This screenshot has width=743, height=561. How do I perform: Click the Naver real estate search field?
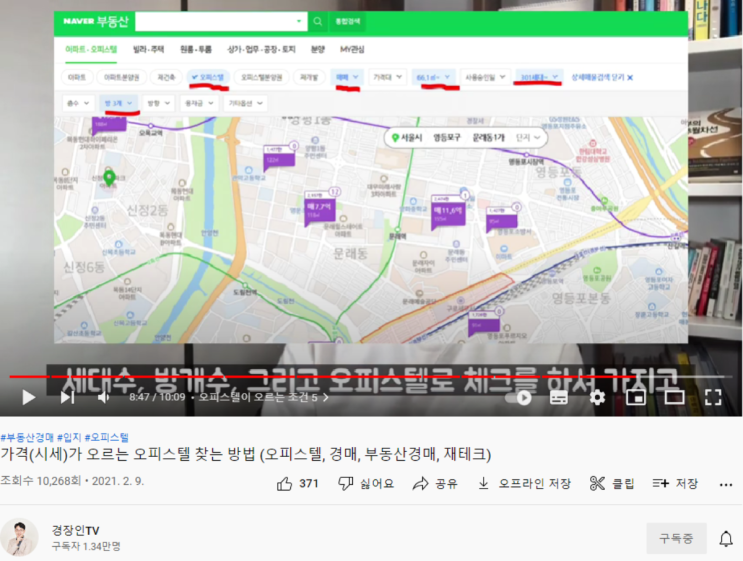[x=221, y=21]
